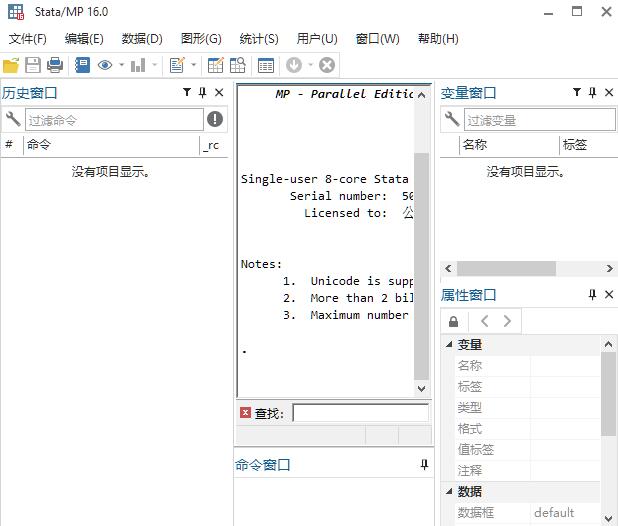The height and width of the screenshot is (526, 618).
Task: Open the 图形(G) menu
Action: [x=201, y=39]
